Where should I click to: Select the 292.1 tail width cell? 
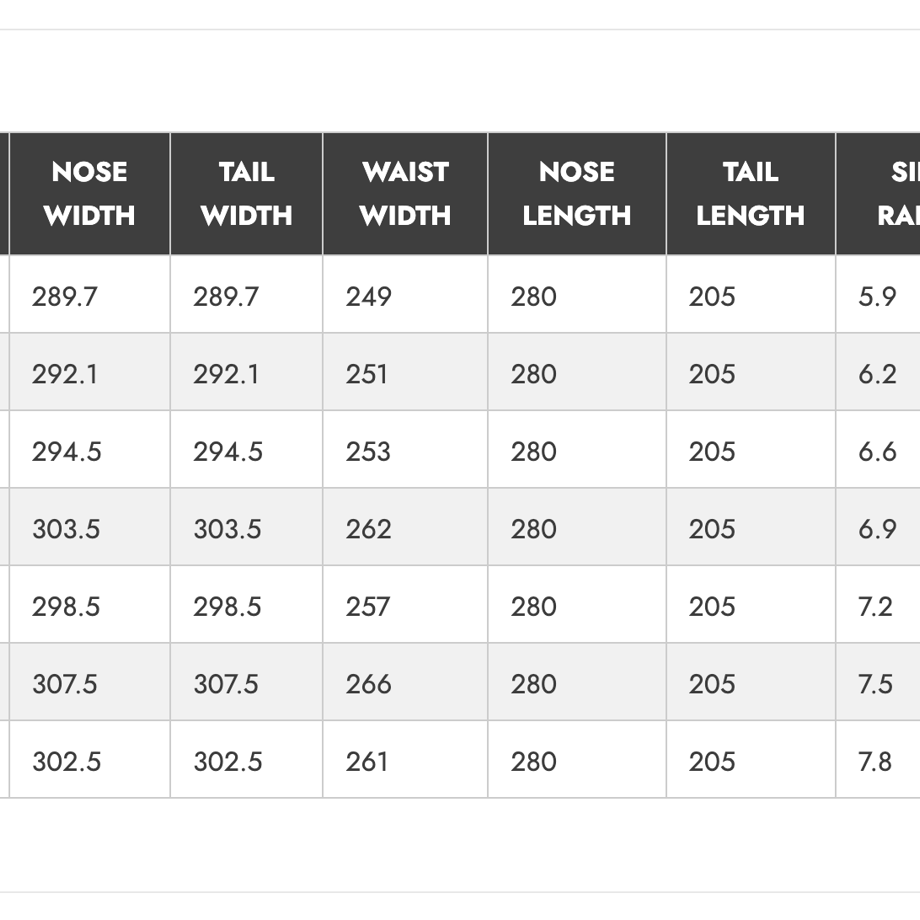point(246,372)
